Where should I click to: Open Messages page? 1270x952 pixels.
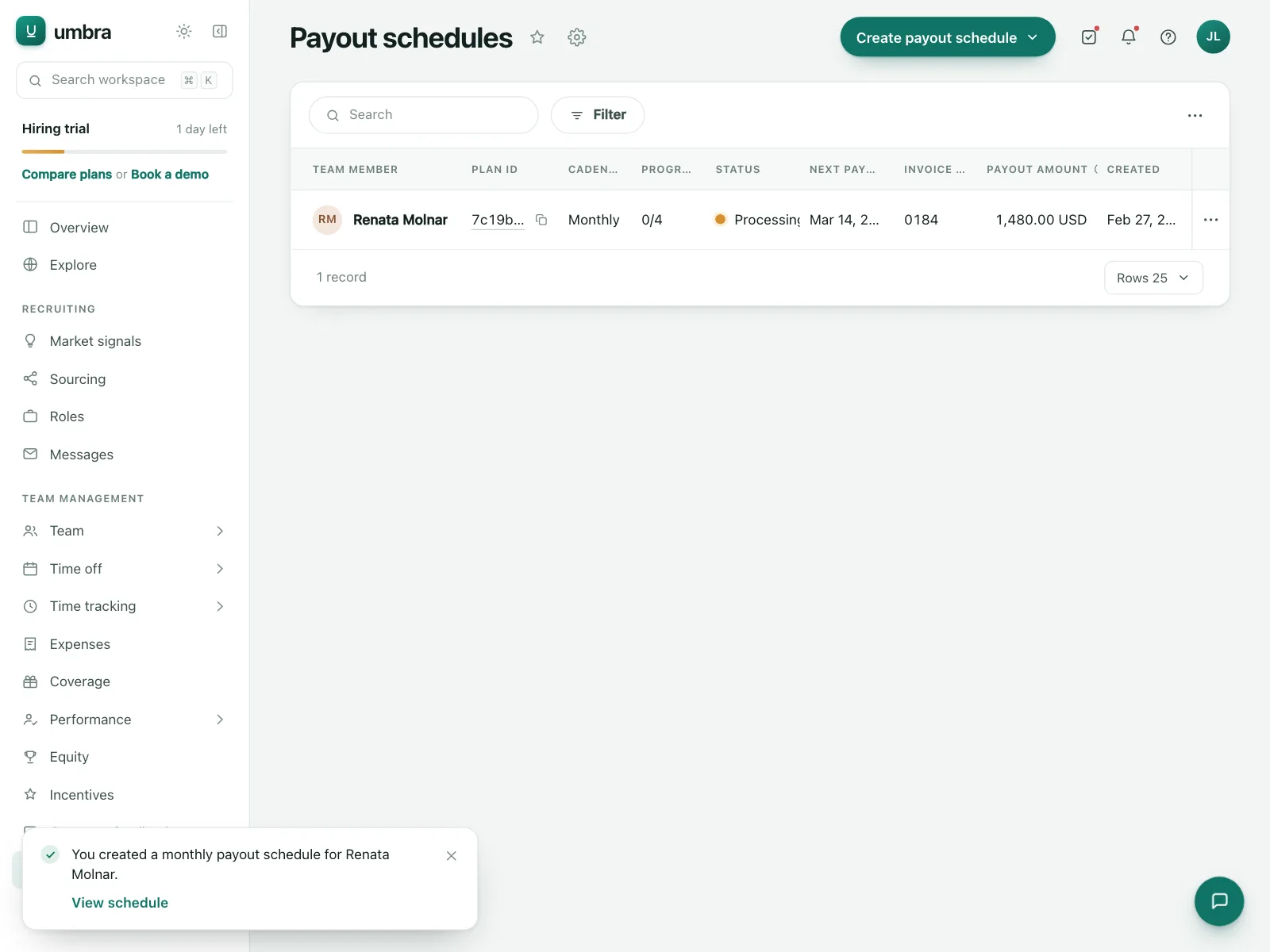(x=125, y=455)
